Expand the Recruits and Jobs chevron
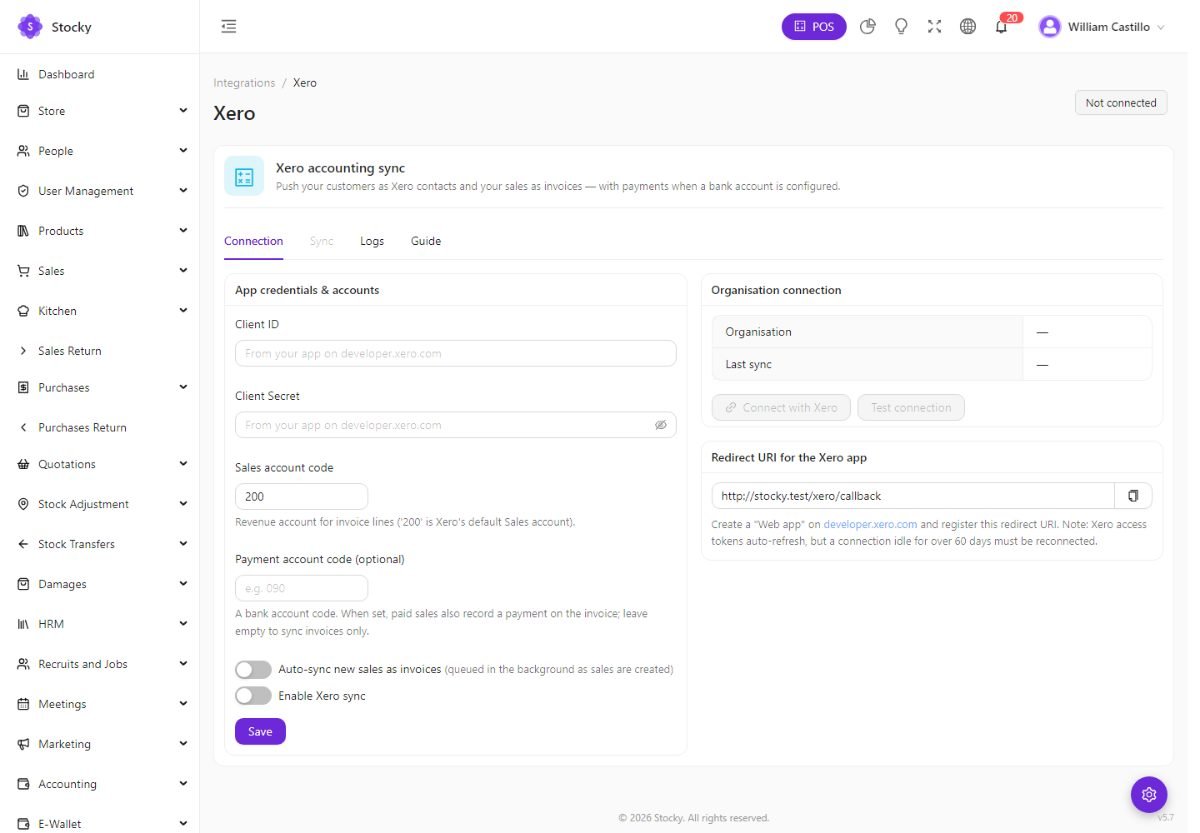1200x833 pixels. click(183, 663)
